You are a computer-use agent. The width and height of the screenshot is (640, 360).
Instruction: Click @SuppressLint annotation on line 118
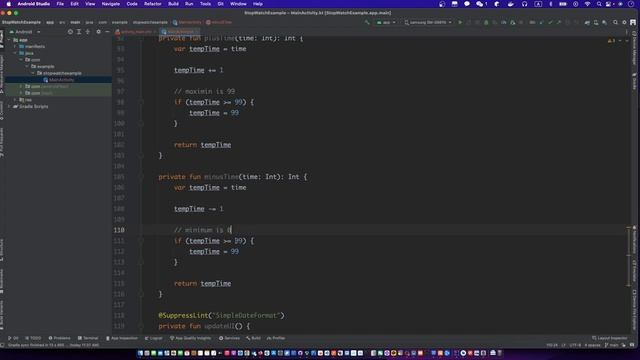184,316
